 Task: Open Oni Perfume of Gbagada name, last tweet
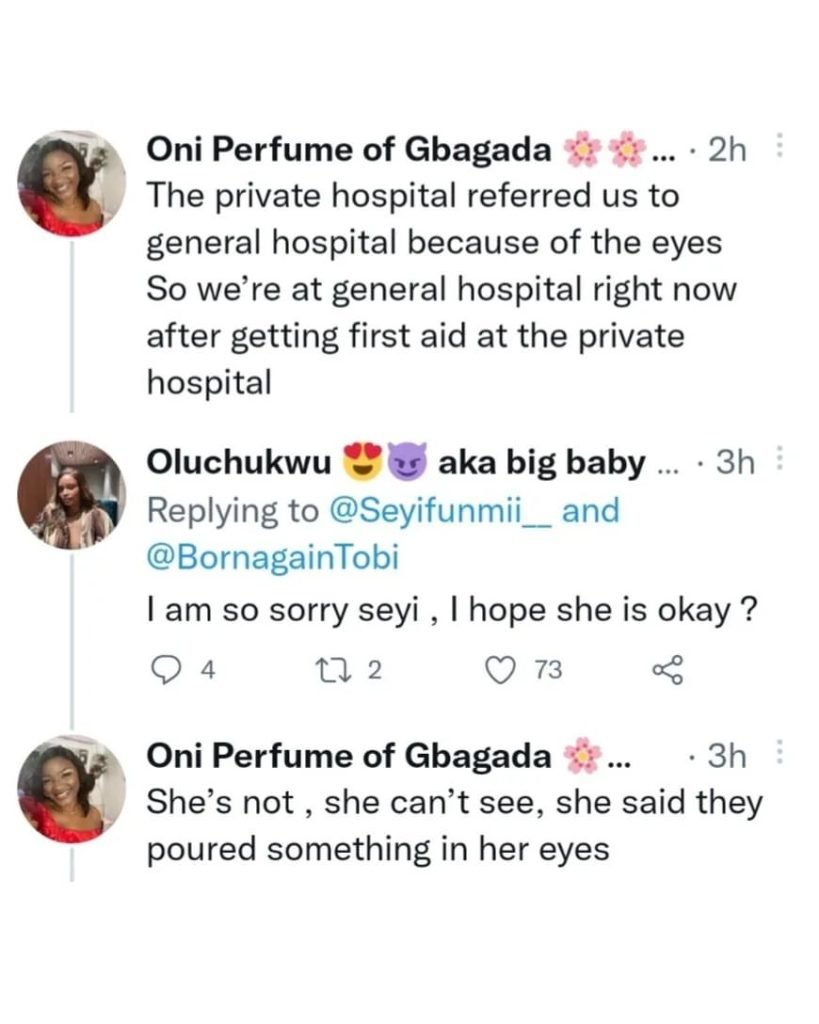click(x=349, y=756)
